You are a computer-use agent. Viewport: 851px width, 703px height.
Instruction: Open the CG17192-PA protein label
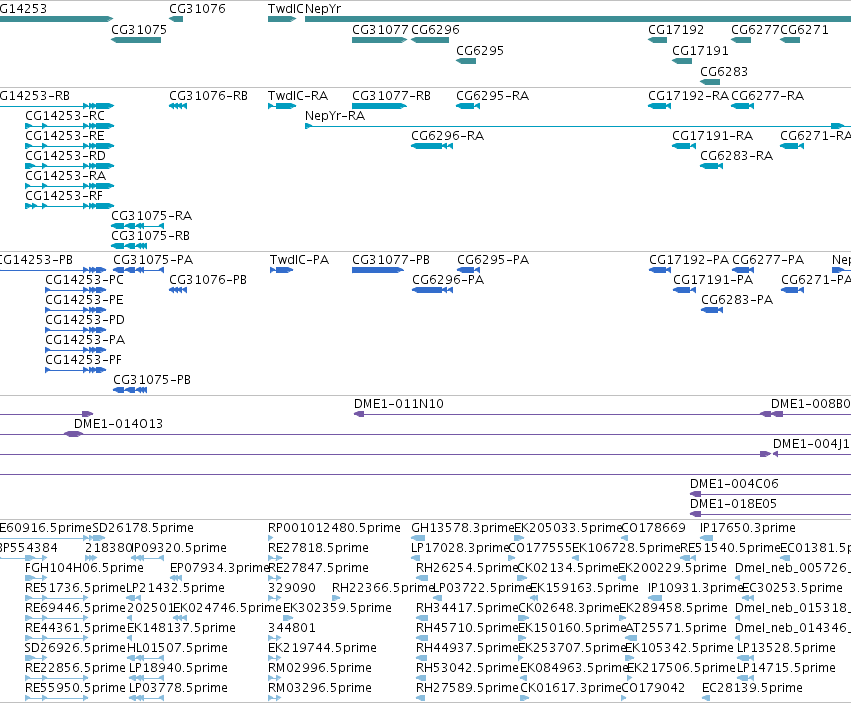pyautogui.click(x=689, y=260)
